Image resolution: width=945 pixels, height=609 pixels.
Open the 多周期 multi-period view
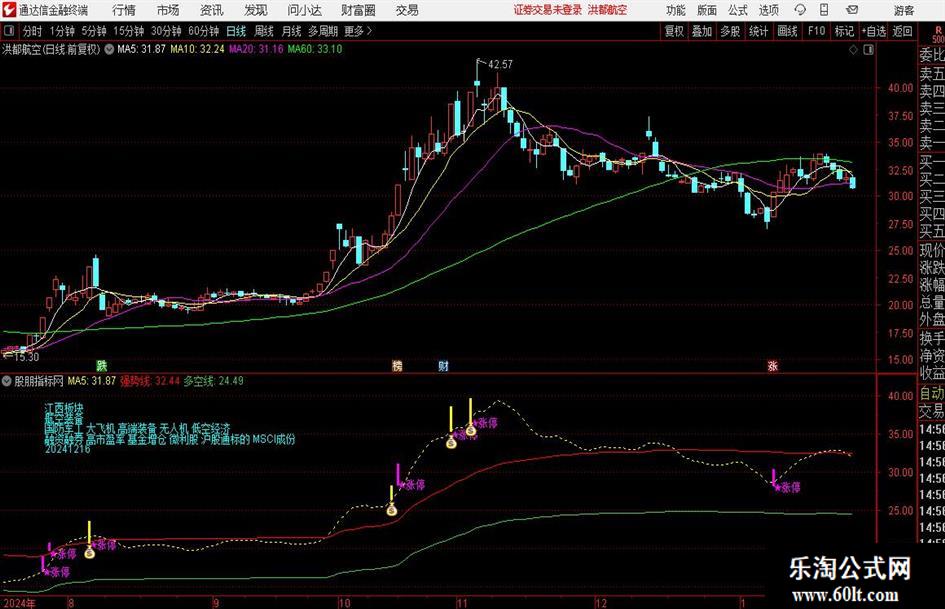coord(323,31)
